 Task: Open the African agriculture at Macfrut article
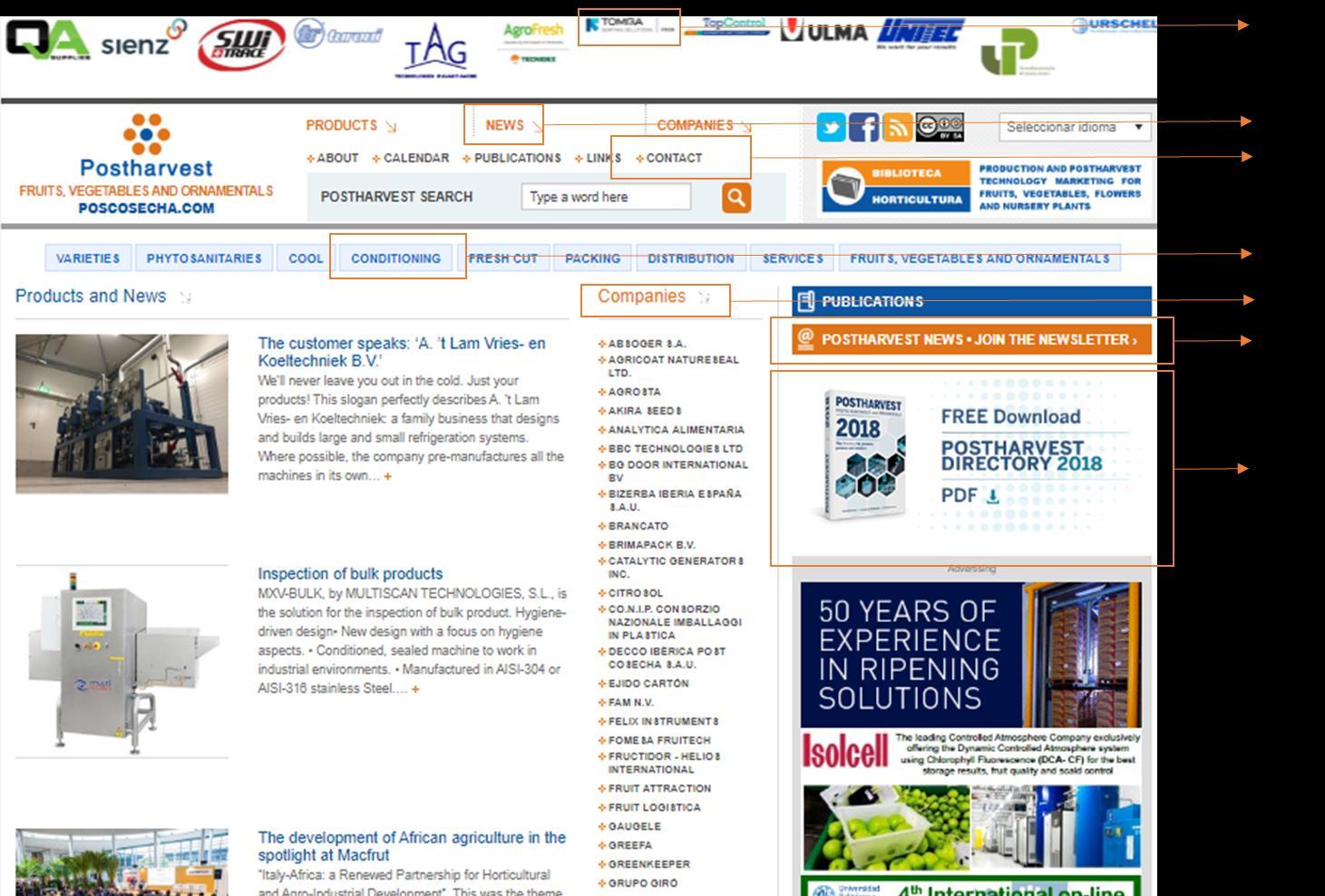pyautogui.click(x=412, y=846)
